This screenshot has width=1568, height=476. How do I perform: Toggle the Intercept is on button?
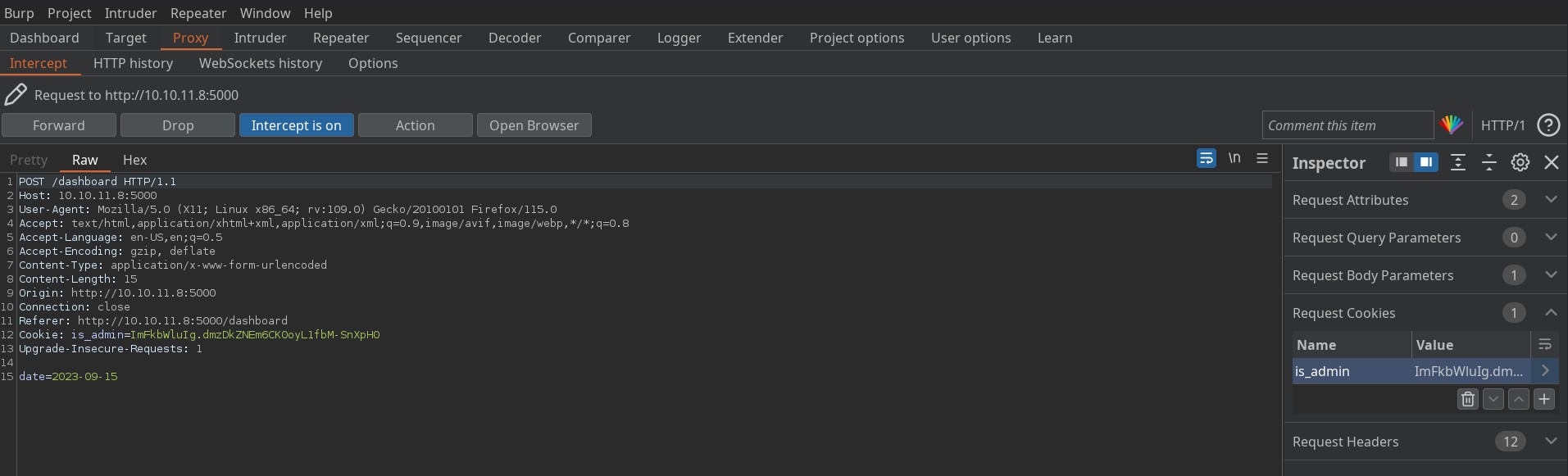(297, 125)
